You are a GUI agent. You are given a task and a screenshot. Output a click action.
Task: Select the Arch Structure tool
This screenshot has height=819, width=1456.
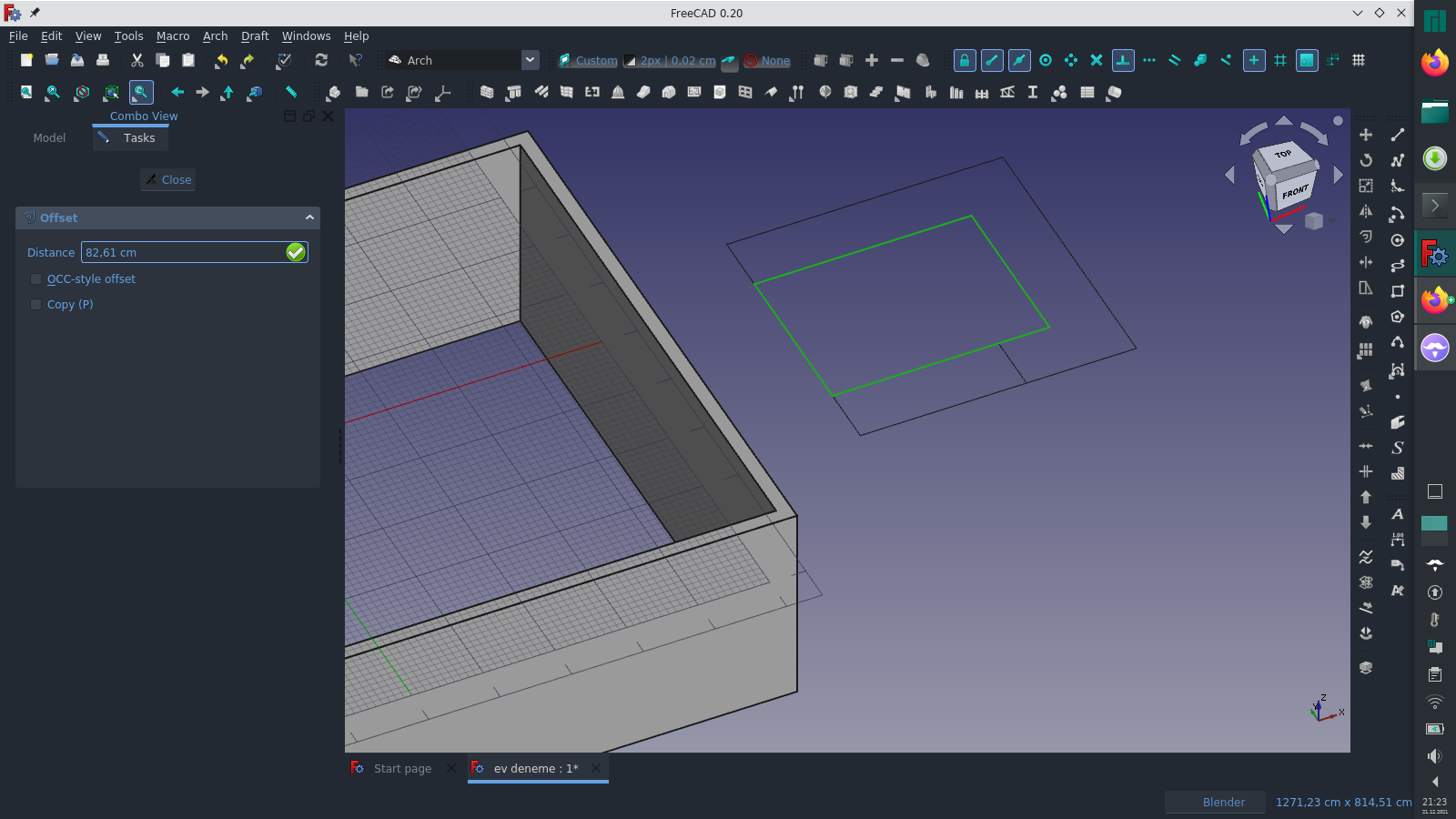(514, 92)
